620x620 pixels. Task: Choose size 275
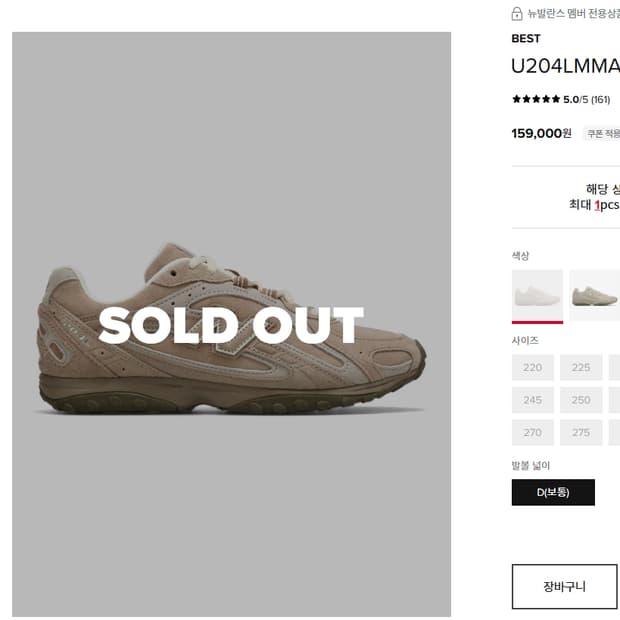tap(581, 432)
